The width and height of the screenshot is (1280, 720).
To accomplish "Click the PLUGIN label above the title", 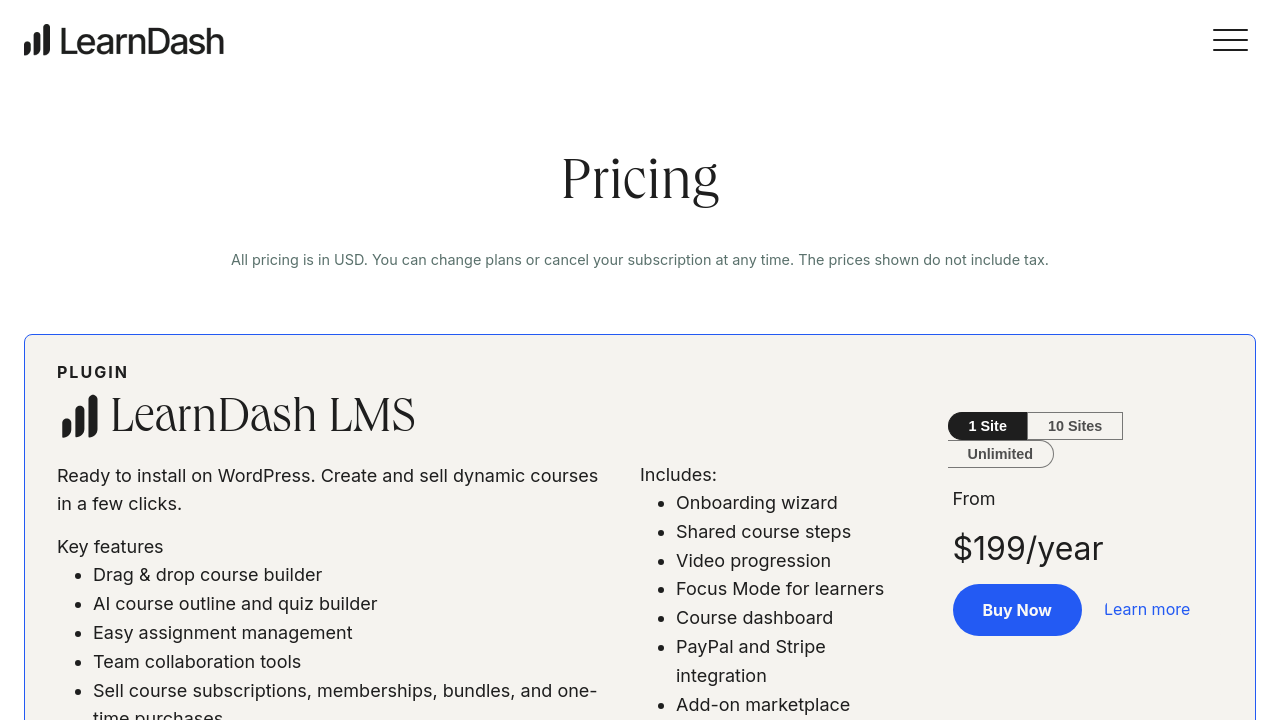I will 93,372.
